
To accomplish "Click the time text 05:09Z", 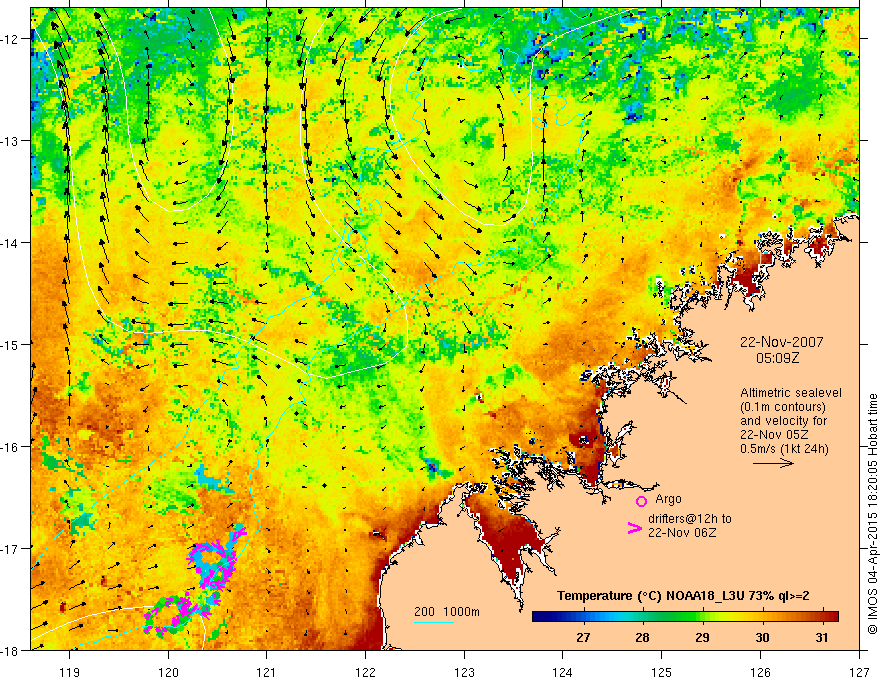I will tap(777, 358).
